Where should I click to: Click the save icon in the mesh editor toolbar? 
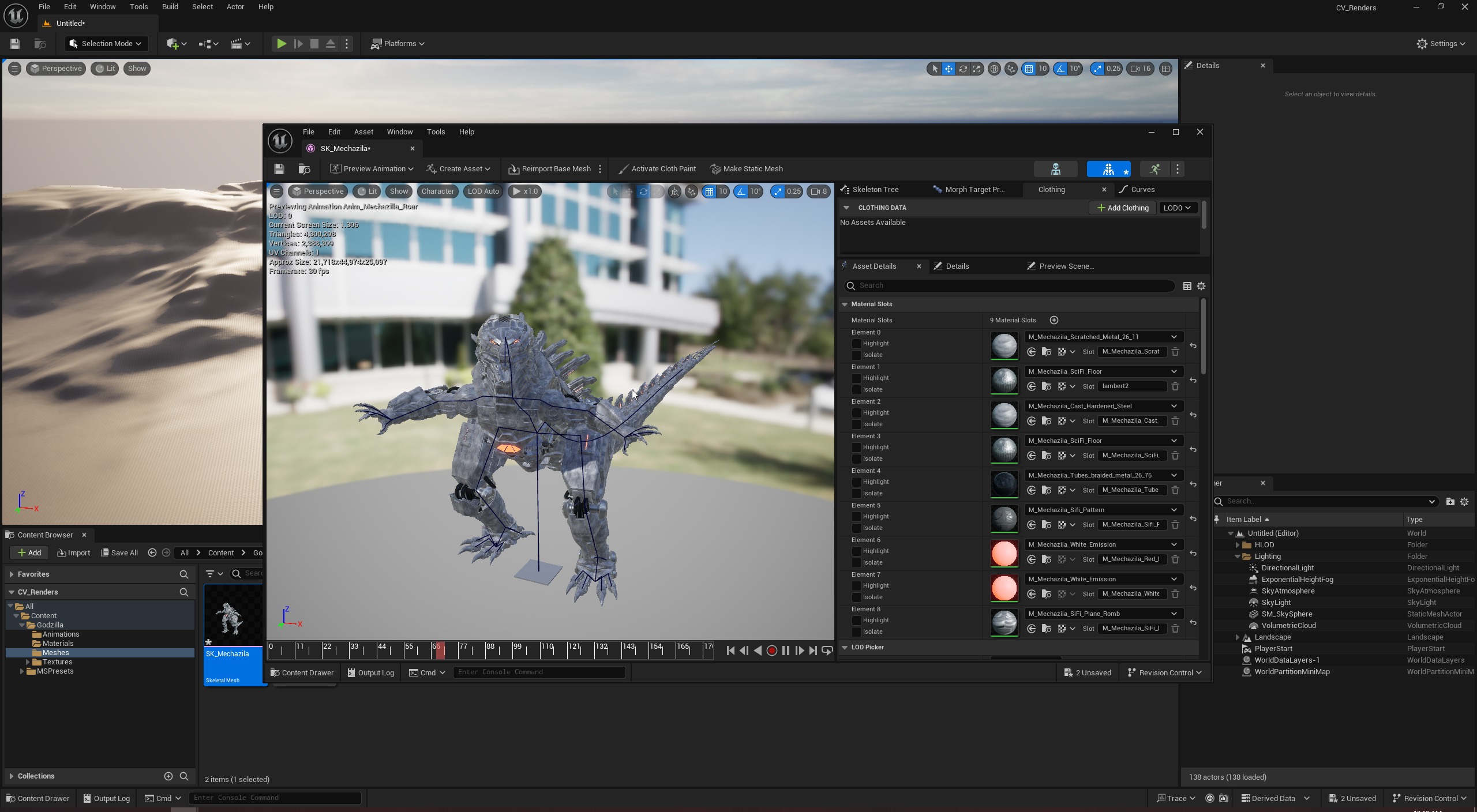tap(279, 169)
